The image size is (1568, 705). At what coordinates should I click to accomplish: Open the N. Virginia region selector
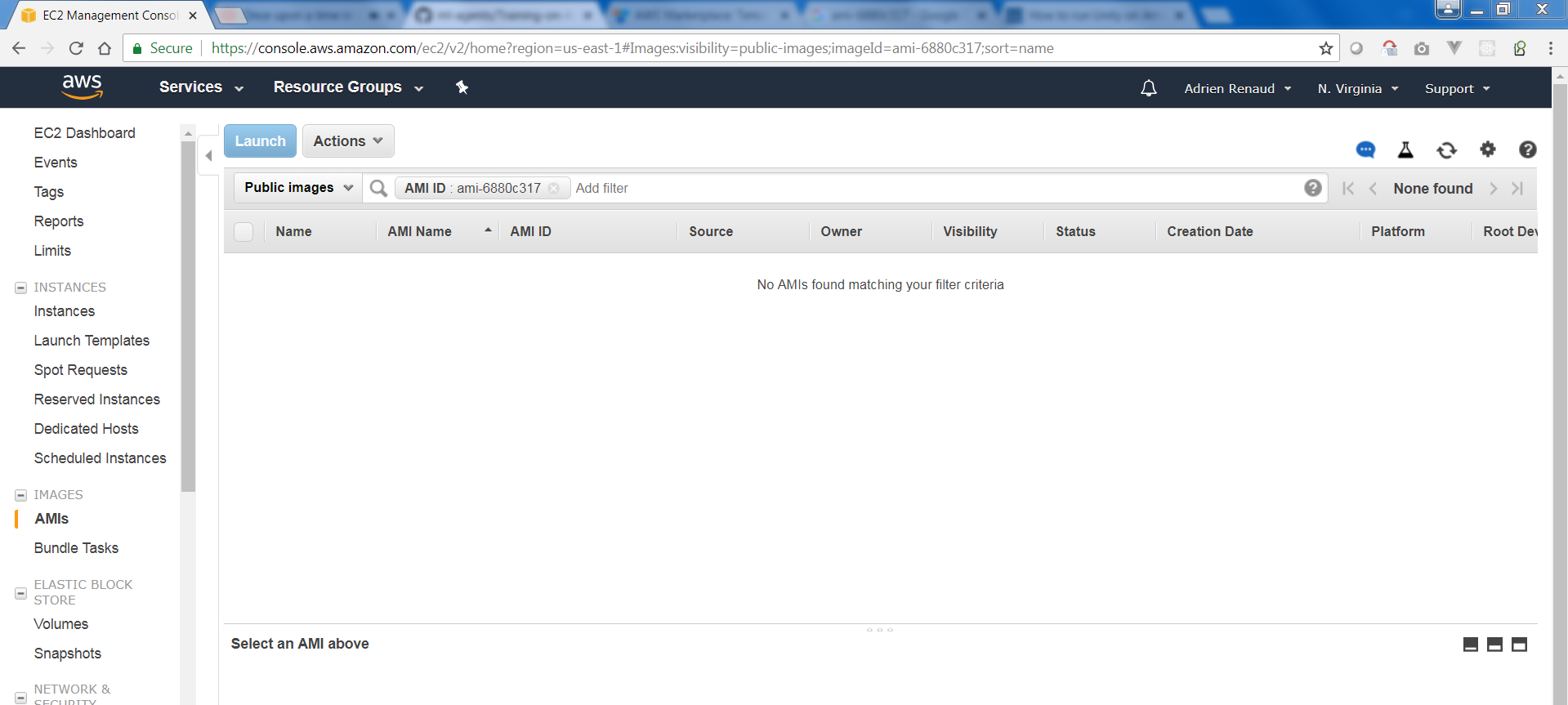1358,88
